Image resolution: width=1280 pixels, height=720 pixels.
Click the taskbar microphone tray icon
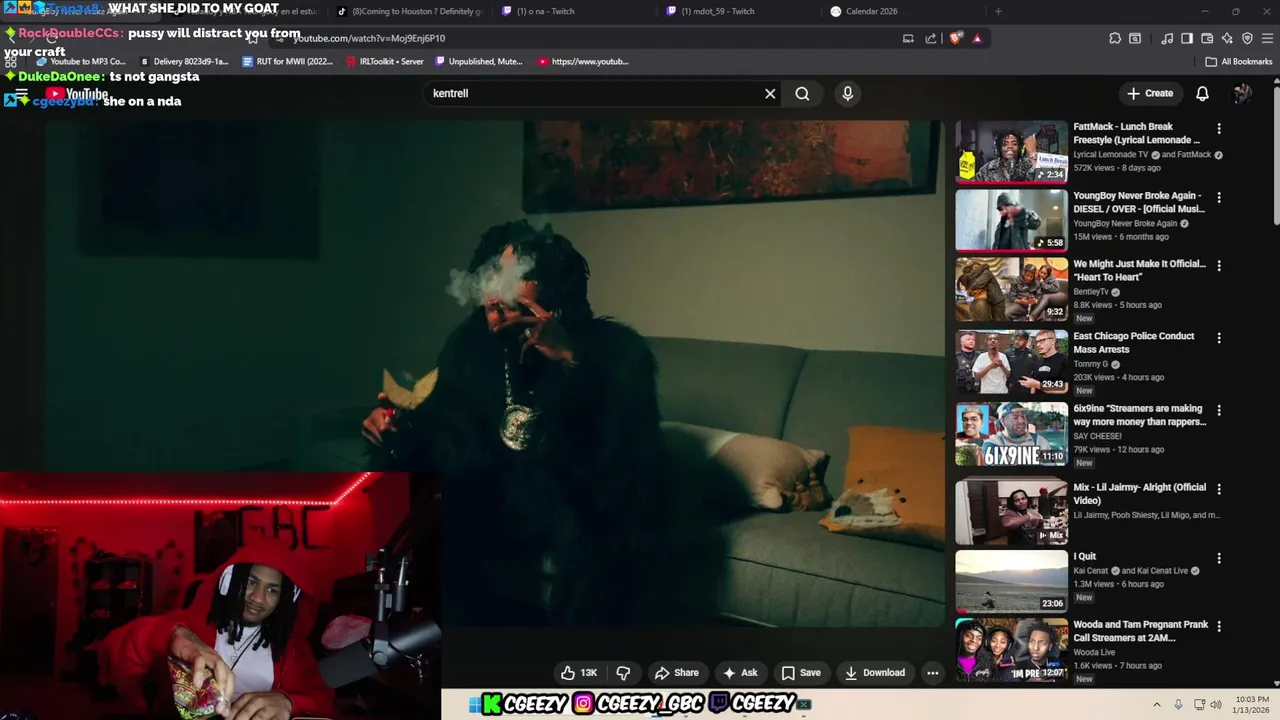coord(1178,704)
